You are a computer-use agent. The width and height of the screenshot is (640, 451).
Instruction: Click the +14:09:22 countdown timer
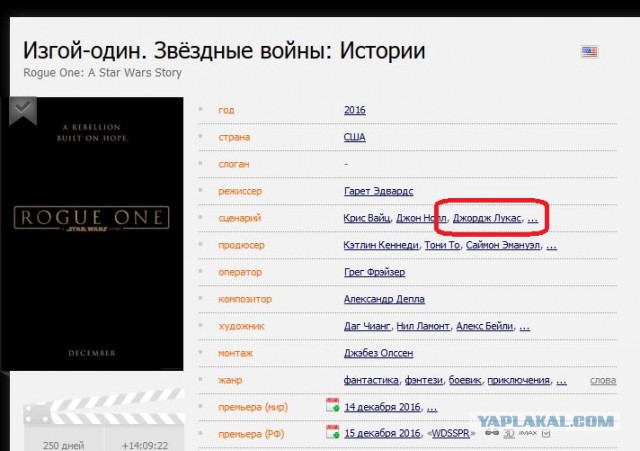point(144,445)
